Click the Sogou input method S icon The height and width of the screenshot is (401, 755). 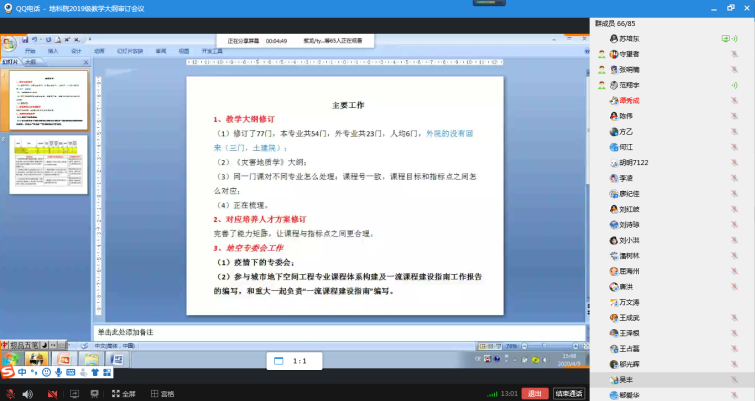click(7, 372)
